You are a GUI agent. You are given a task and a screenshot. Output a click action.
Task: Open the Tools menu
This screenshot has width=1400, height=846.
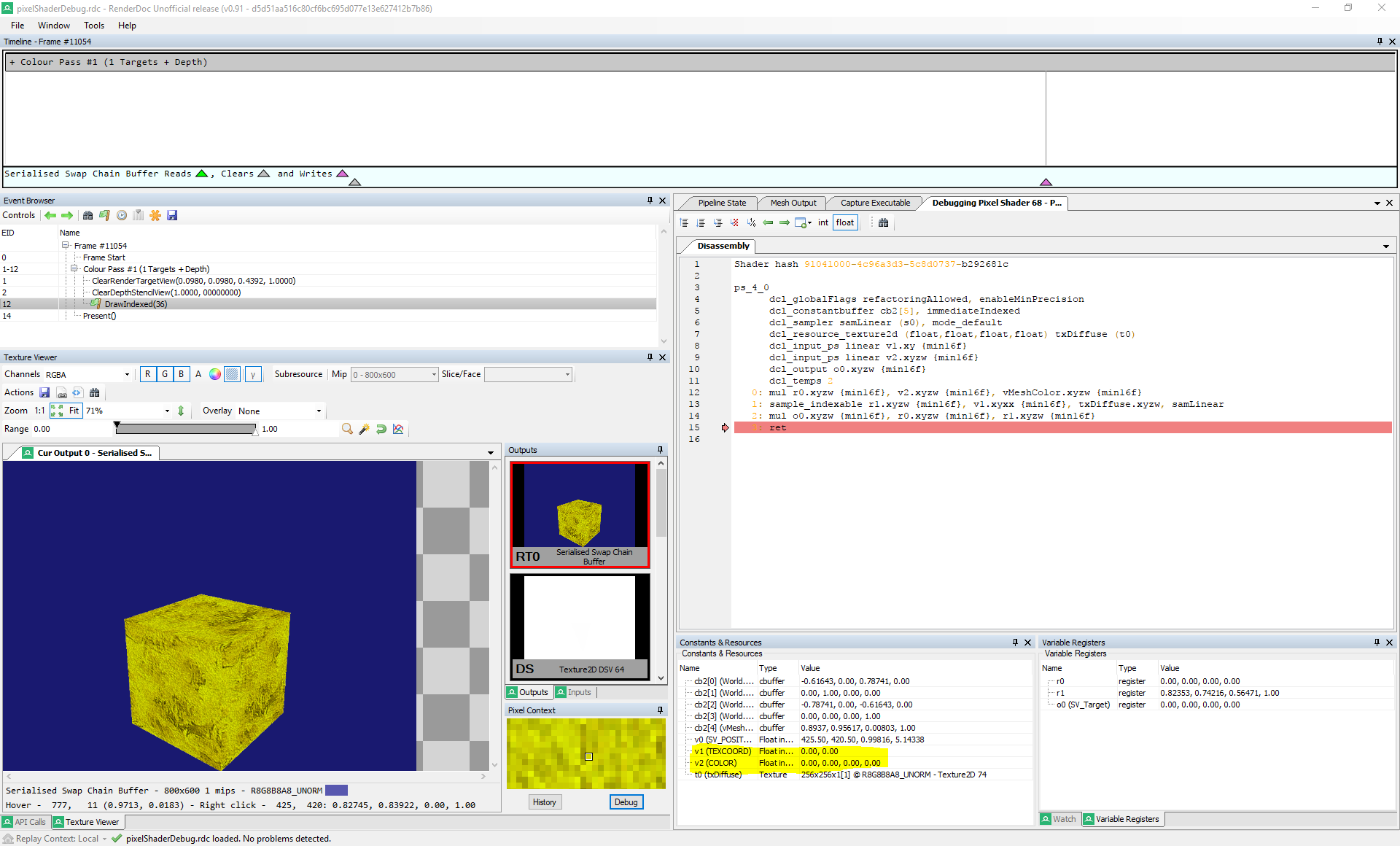94,25
